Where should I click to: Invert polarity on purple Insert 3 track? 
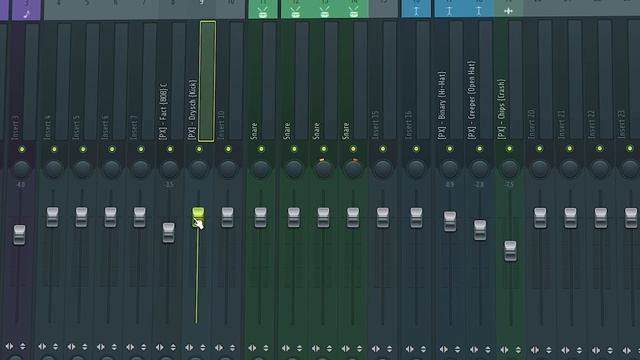[x=22, y=347]
